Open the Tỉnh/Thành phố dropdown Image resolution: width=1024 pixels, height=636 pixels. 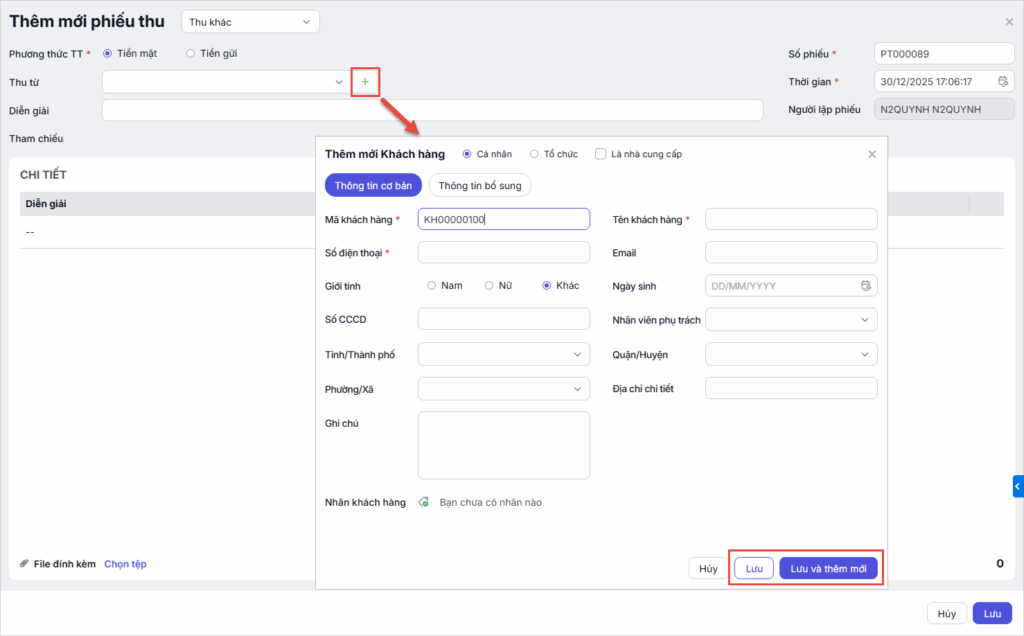[504, 354]
